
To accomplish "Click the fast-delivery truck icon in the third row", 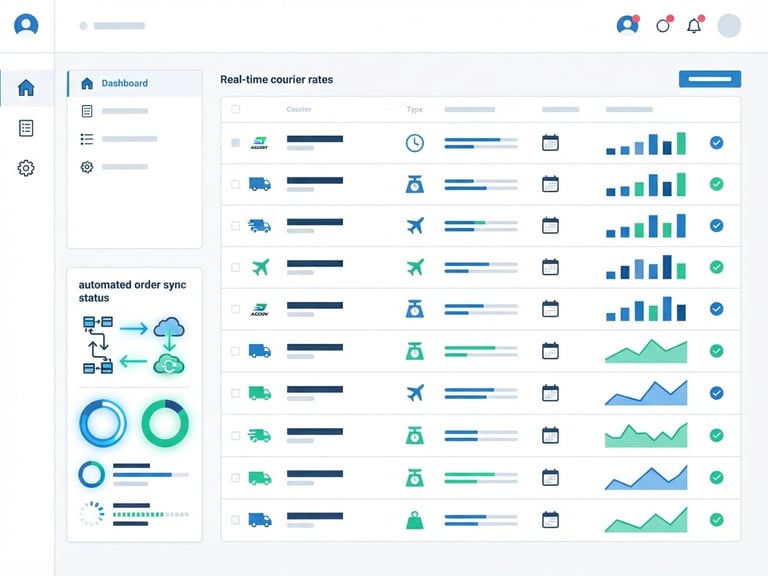I will [260, 226].
